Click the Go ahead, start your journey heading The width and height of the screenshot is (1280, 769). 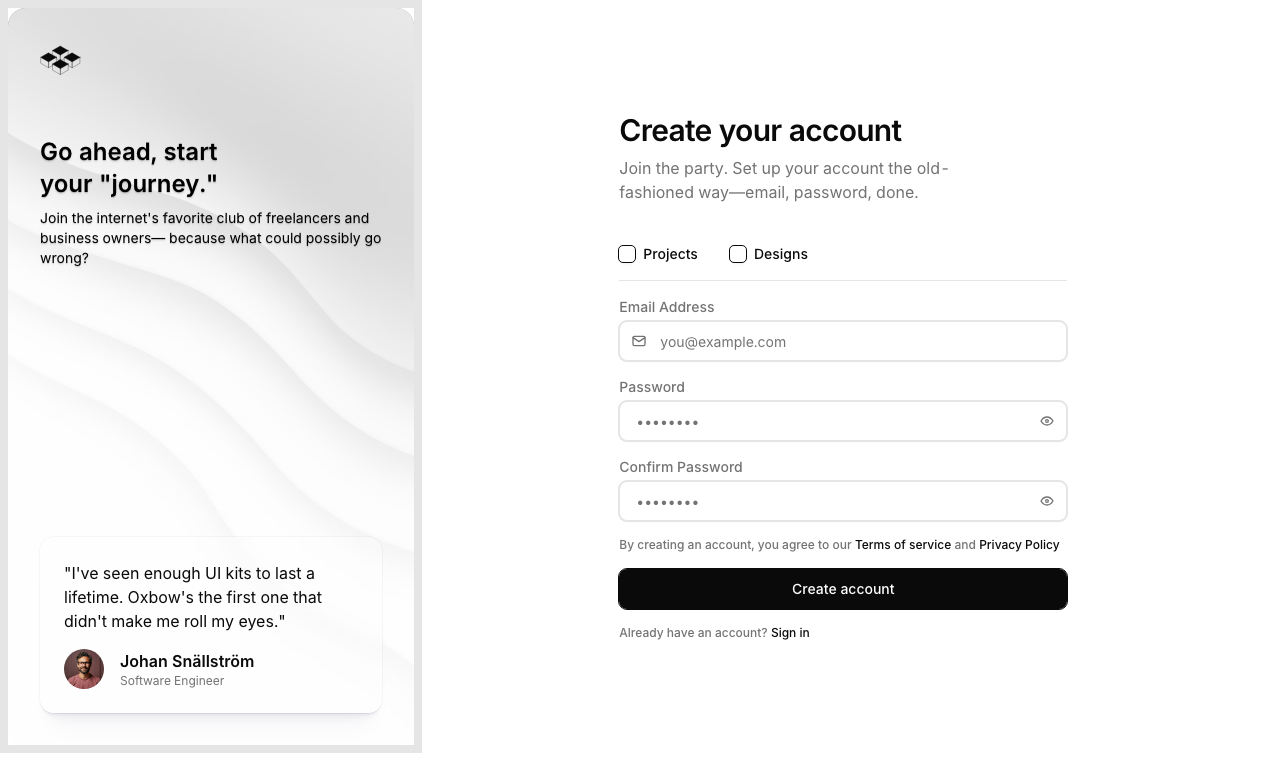pyautogui.click(x=128, y=167)
